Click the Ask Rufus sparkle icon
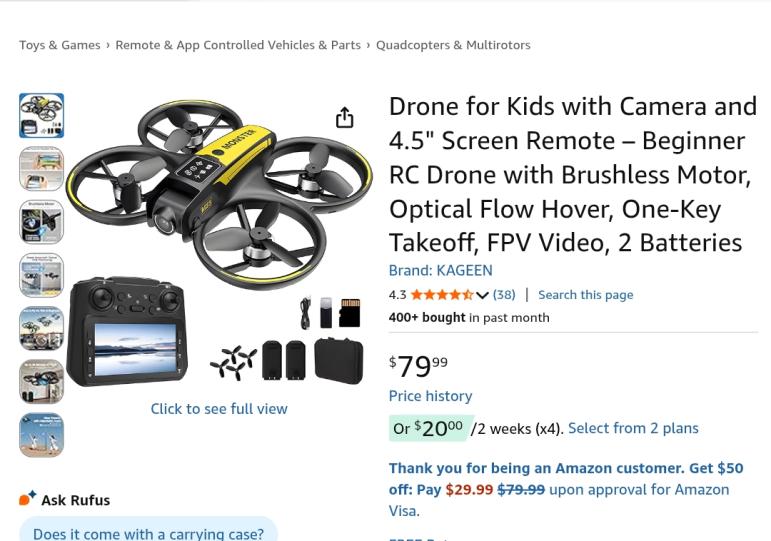This screenshot has height=541, width=771. point(27,498)
